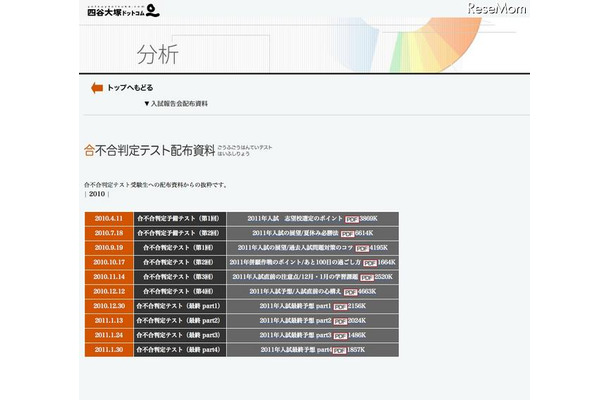
Task: Open PDF icon in 2010.4.11 row
Action: [352, 219]
